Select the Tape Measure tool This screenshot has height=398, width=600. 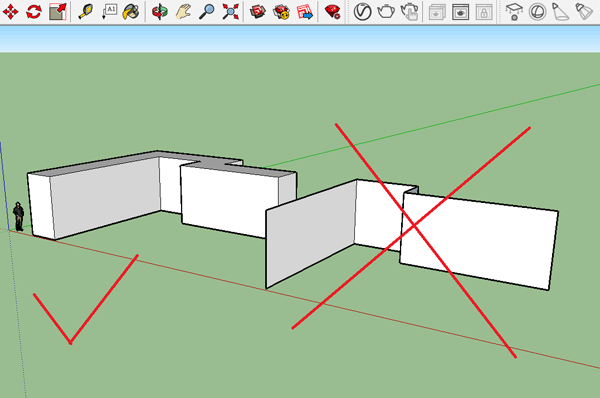(86, 12)
